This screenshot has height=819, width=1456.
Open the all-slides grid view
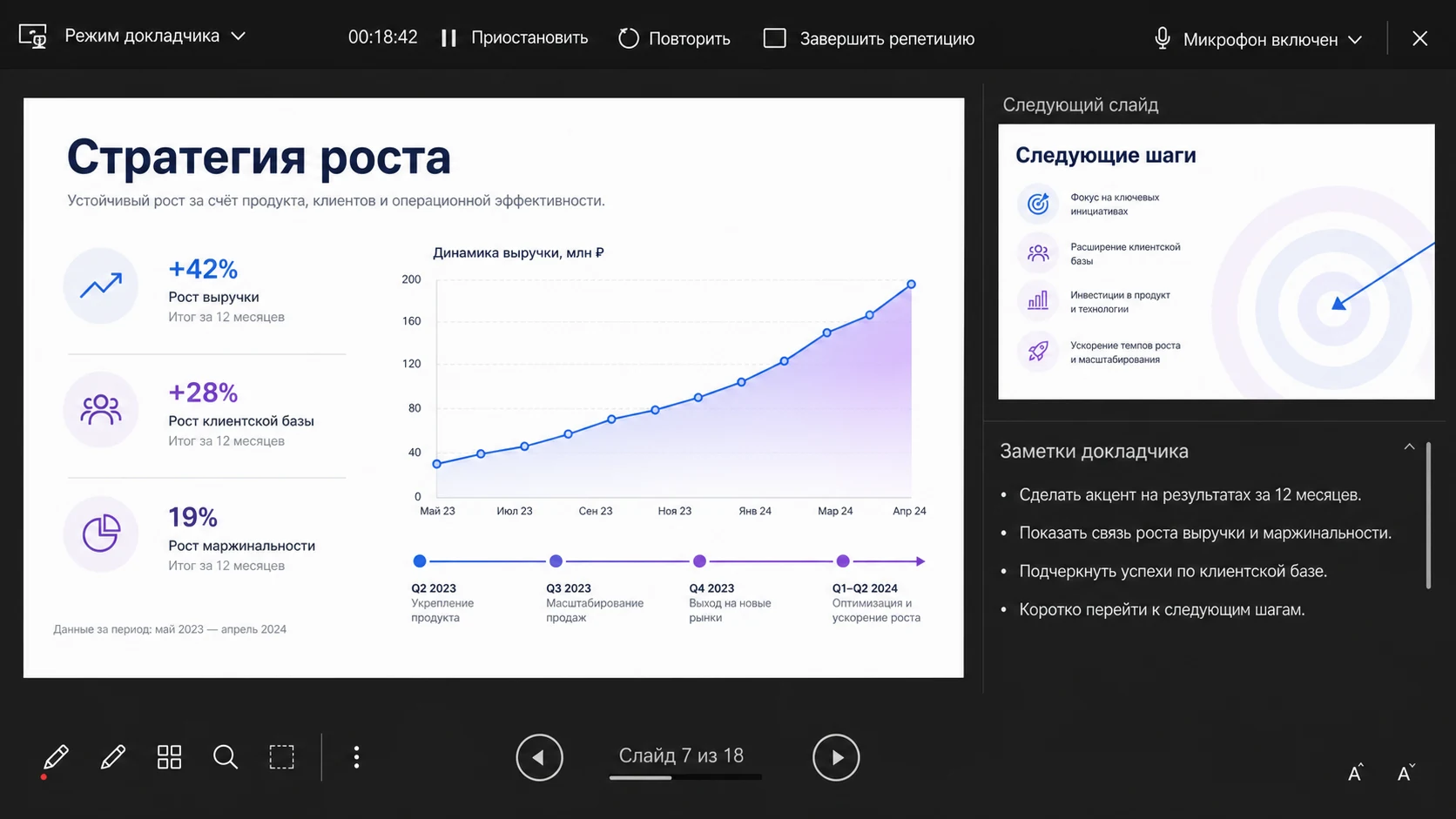click(x=169, y=757)
